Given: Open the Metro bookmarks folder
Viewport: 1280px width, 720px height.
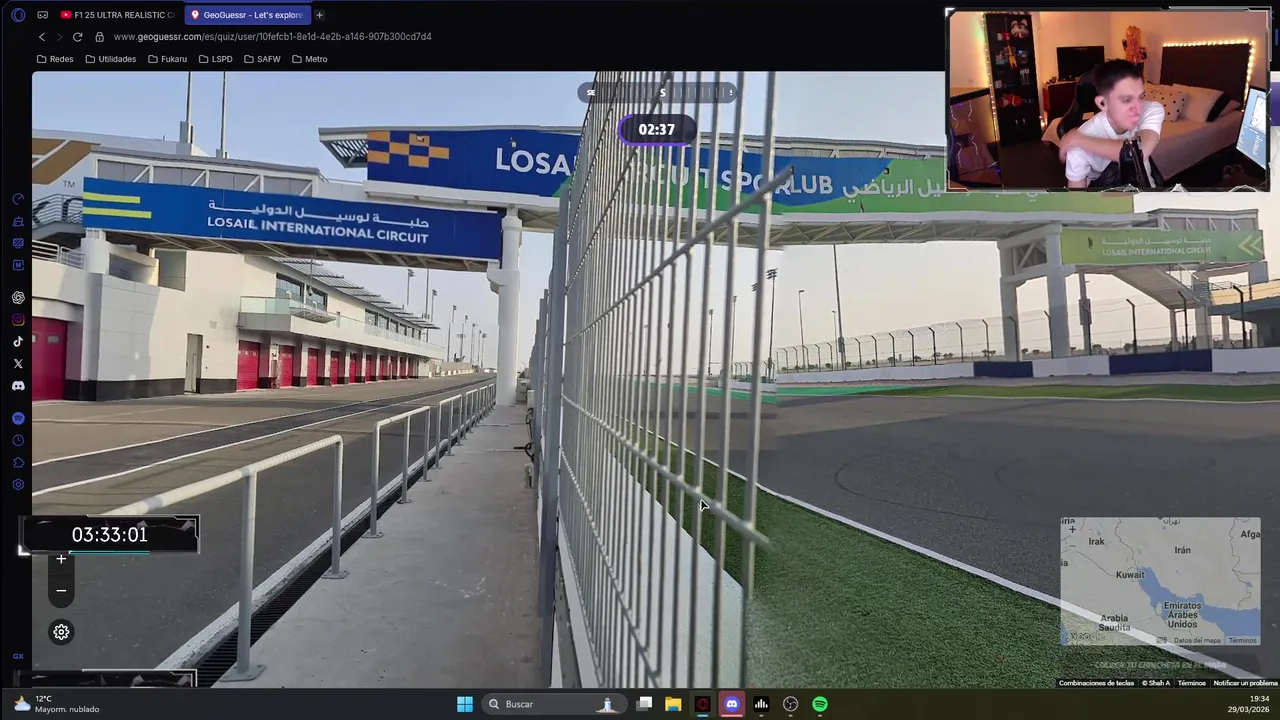Looking at the screenshot, I should [x=309, y=59].
